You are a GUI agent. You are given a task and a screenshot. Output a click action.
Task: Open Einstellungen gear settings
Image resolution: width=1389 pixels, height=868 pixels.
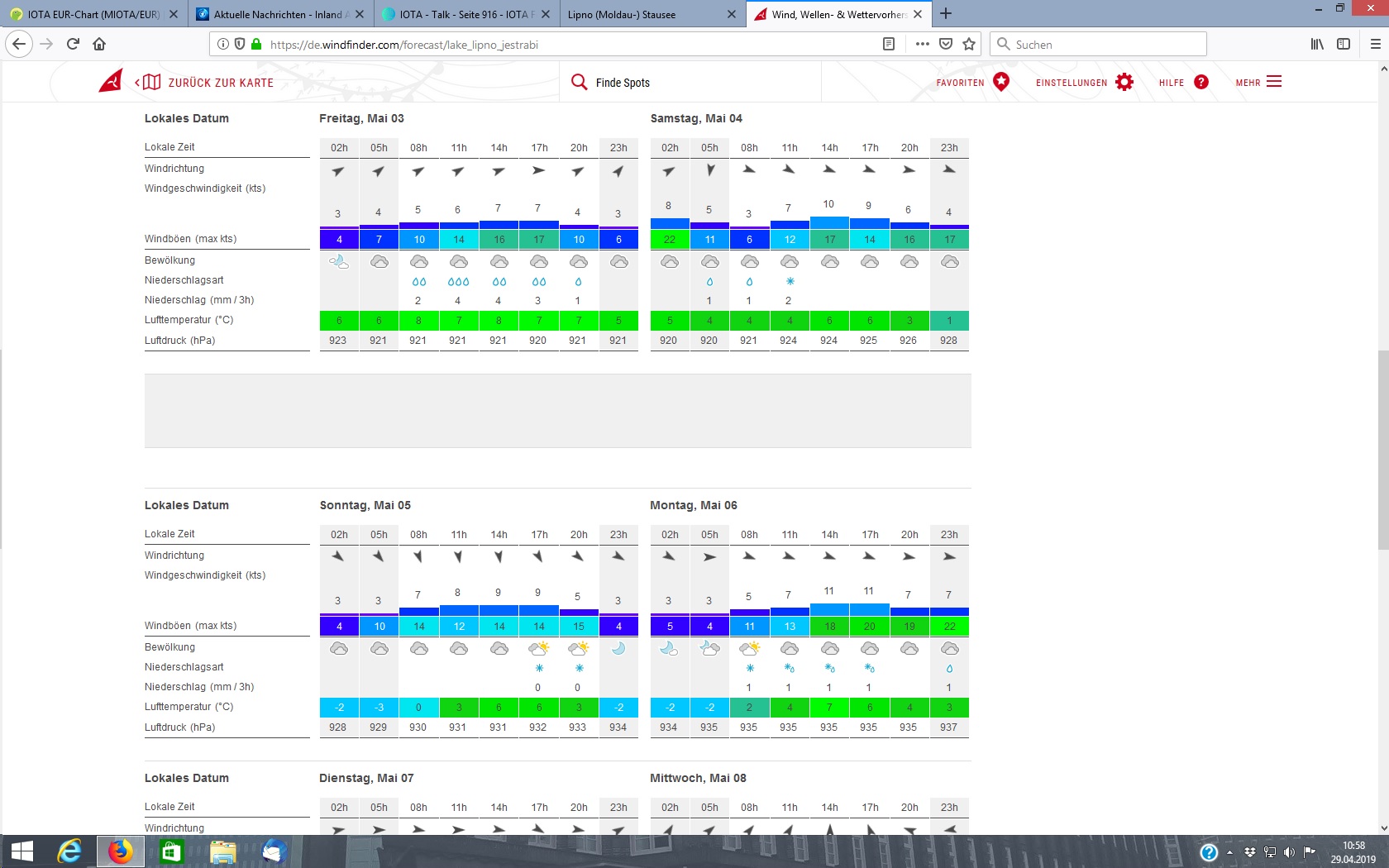[1124, 82]
